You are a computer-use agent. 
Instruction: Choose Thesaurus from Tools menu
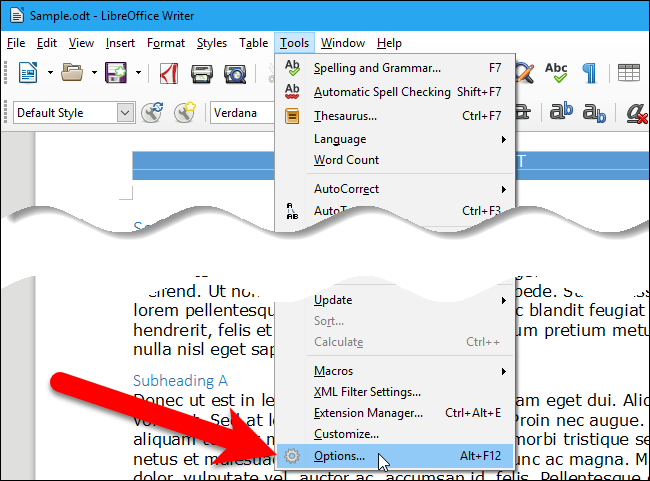[x=395, y=116]
